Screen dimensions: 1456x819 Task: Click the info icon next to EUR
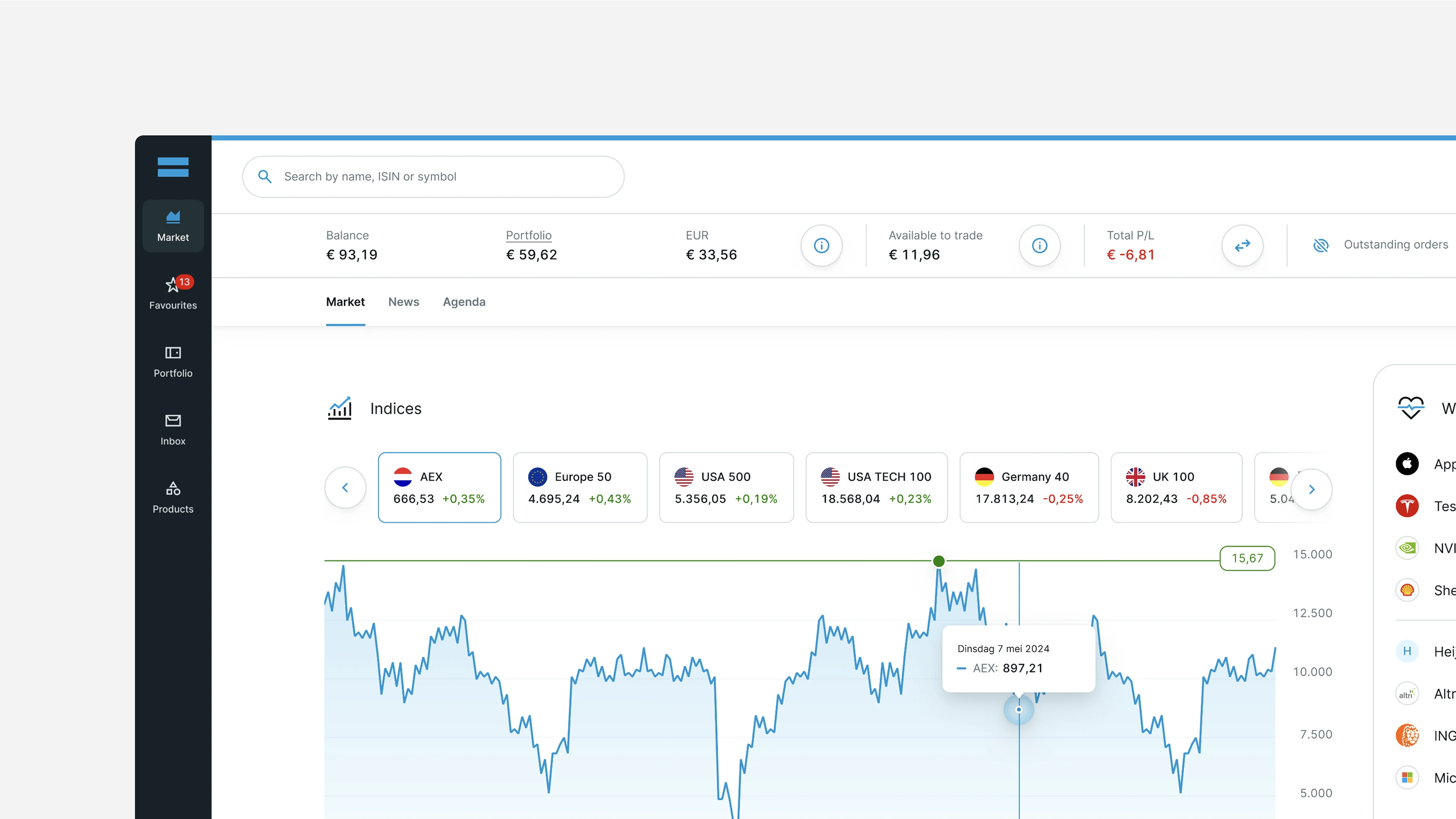pyautogui.click(x=821, y=245)
